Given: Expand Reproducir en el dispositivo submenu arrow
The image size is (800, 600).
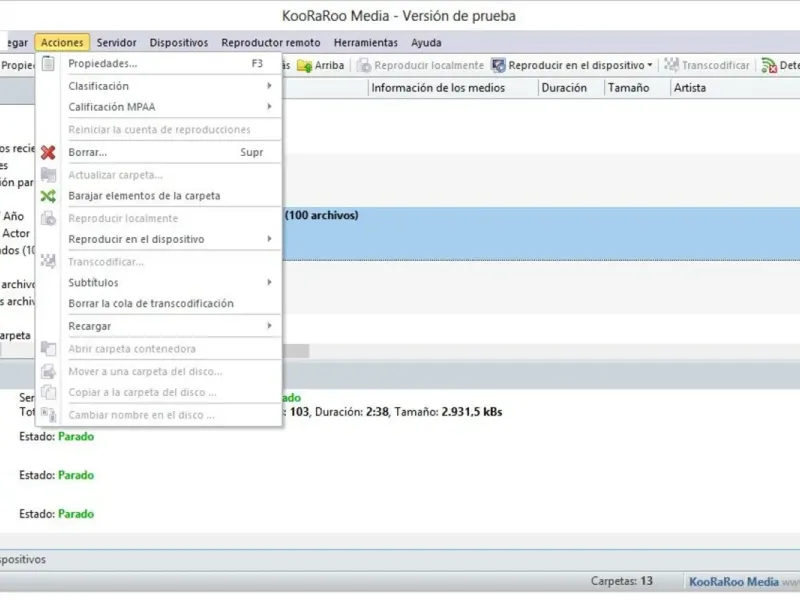Looking at the screenshot, I should click(x=269, y=239).
